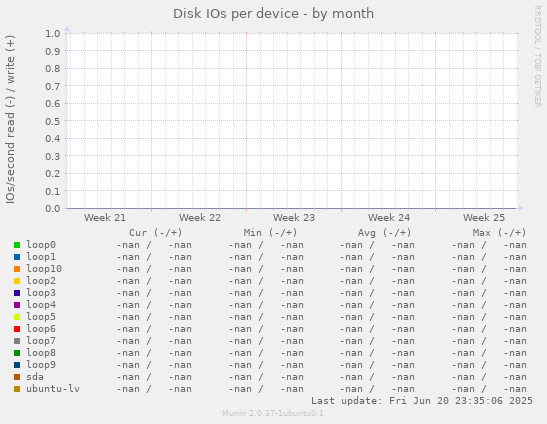Select the loop7 device label
The image size is (547, 424).
click(x=41, y=341)
